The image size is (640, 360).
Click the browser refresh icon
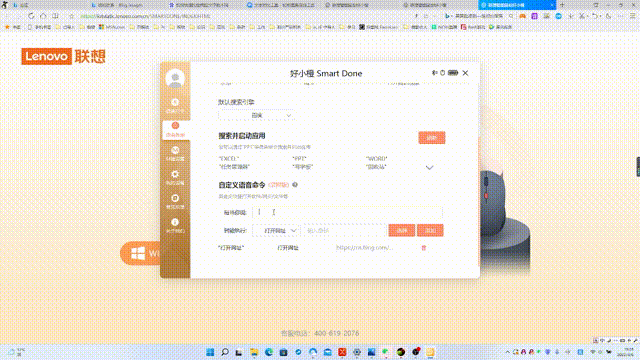pyautogui.click(x=31, y=16)
